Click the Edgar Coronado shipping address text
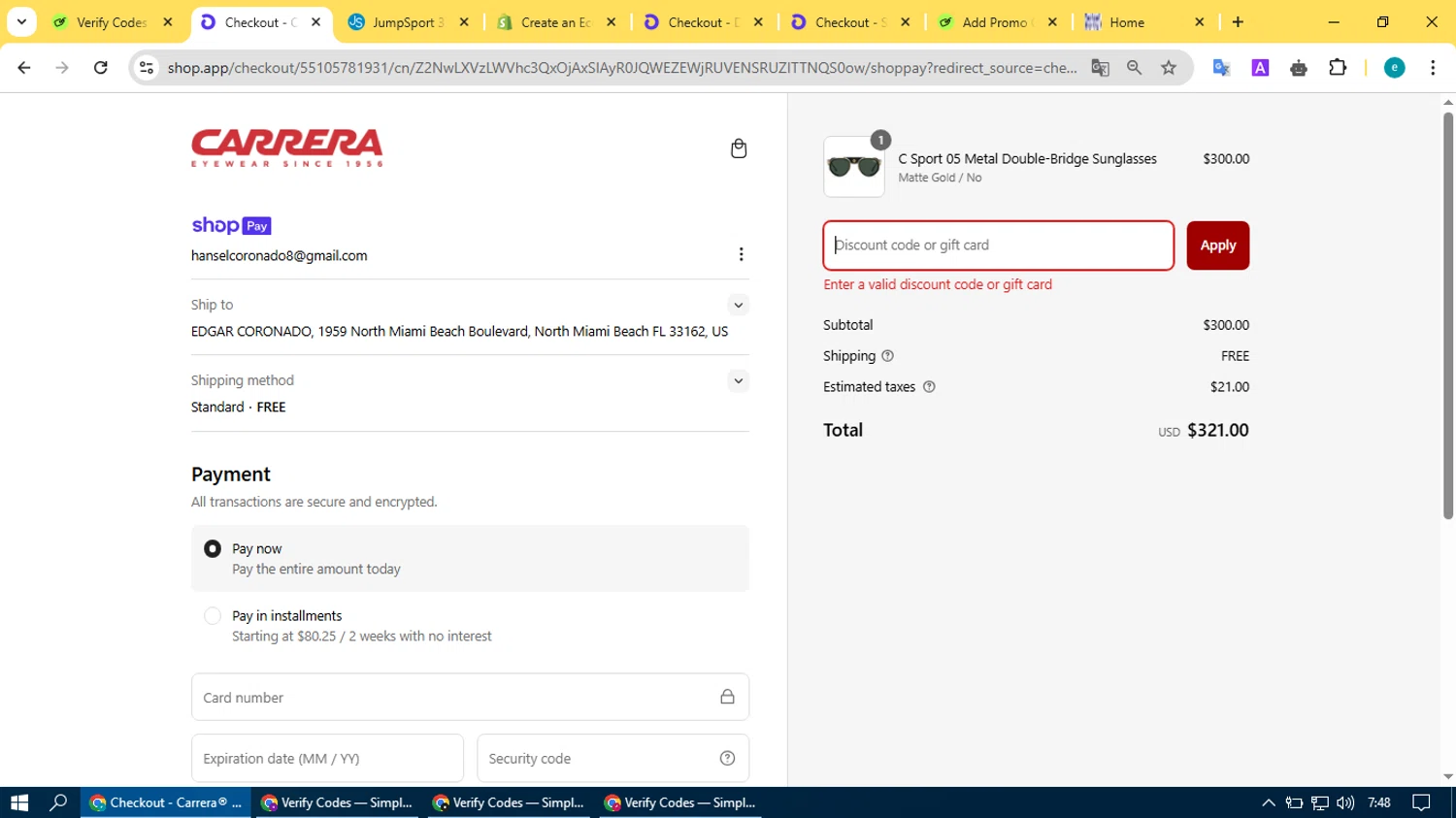This screenshot has width=1456, height=818. tap(459, 332)
